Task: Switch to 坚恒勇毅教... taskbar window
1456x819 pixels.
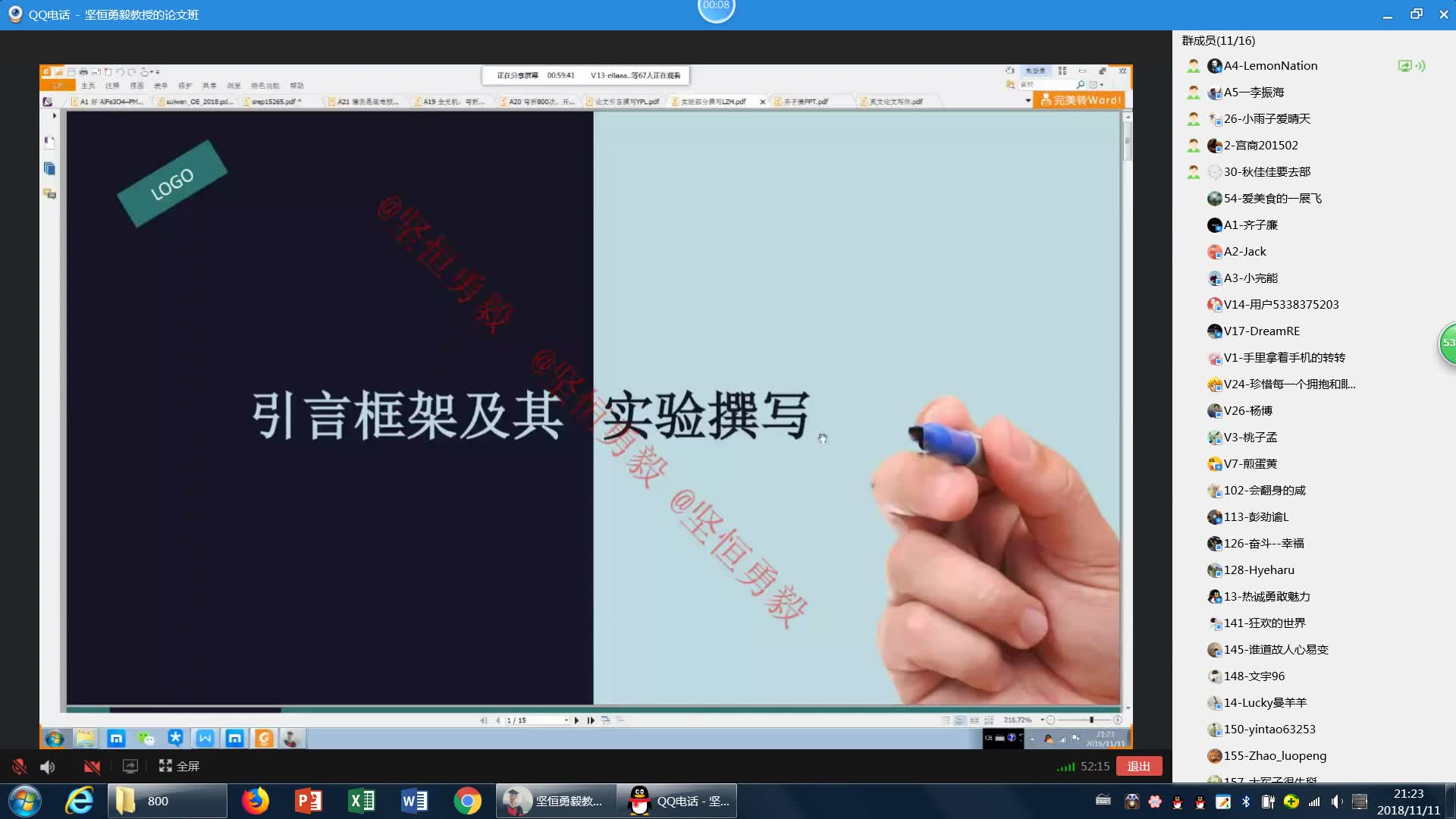Action: coord(556,802)
